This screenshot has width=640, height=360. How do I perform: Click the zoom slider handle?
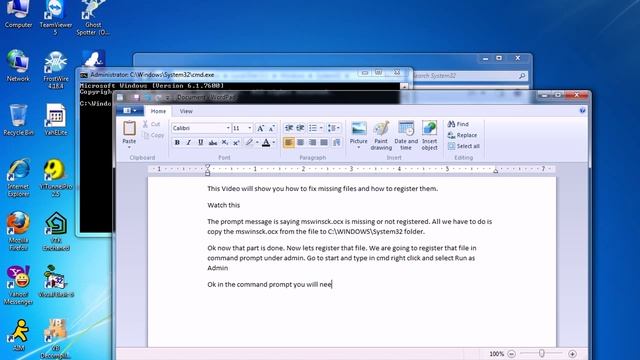click(542, 353)
